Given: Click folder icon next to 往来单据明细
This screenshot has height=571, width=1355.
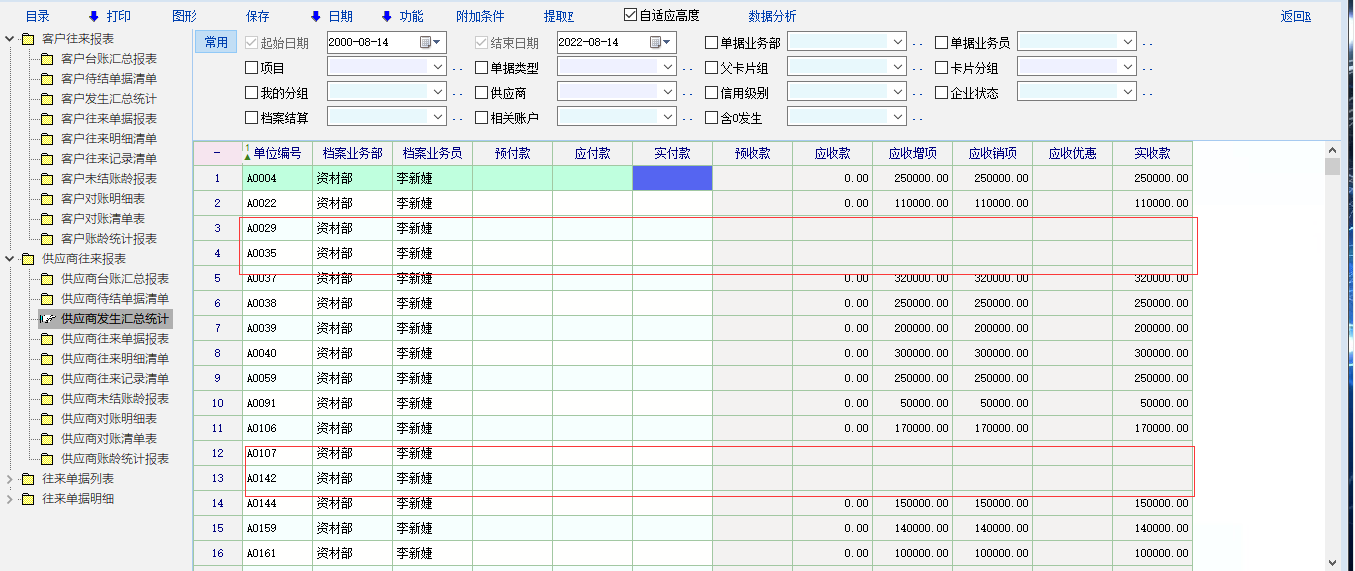Looking at the screenshot, I should 27,499.
